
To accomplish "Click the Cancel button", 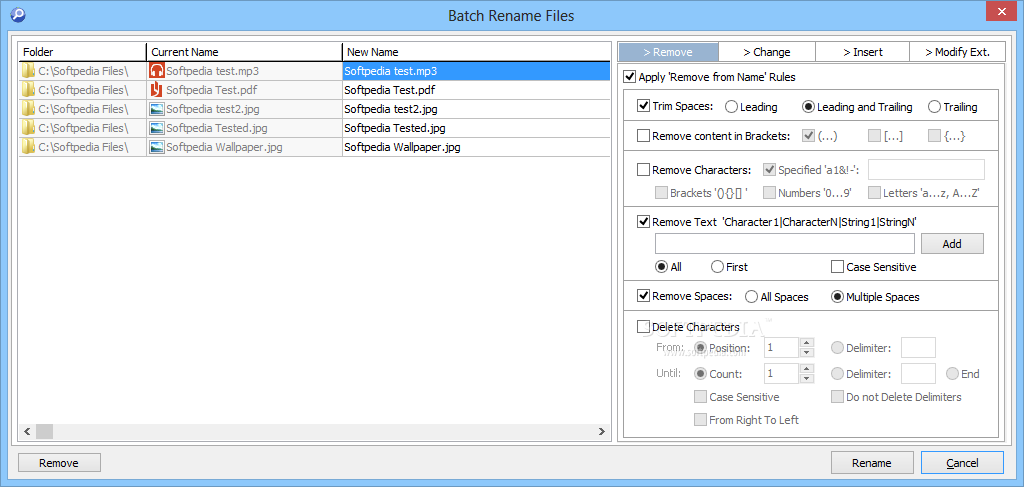I will 962,463.
